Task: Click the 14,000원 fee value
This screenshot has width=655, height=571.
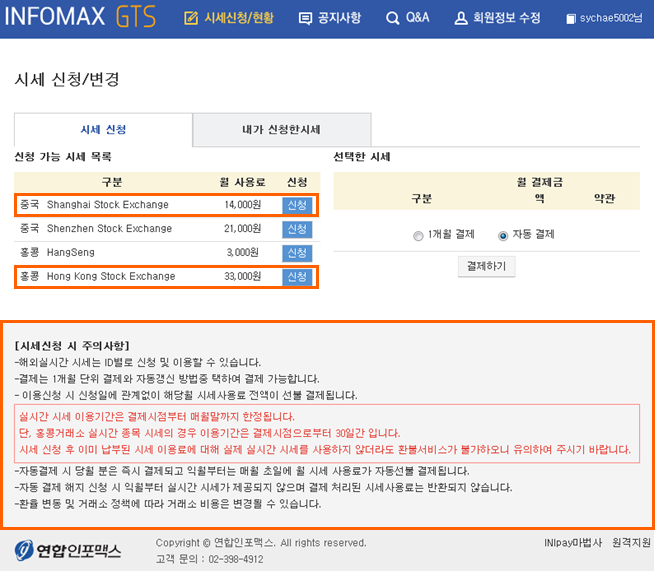Action: [x=242, y=205]
